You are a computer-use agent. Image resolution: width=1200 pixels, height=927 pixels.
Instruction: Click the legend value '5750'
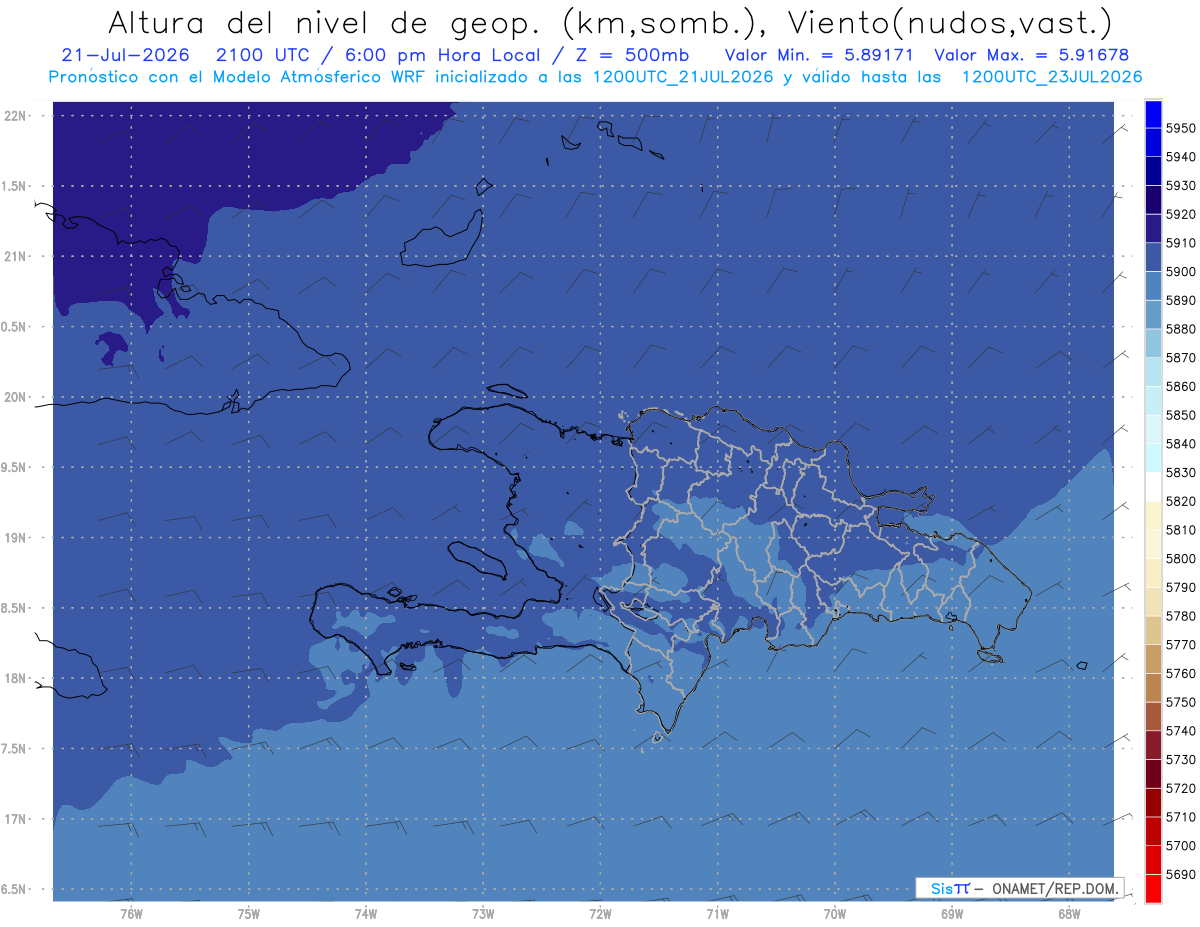(x=1180, y=702)
